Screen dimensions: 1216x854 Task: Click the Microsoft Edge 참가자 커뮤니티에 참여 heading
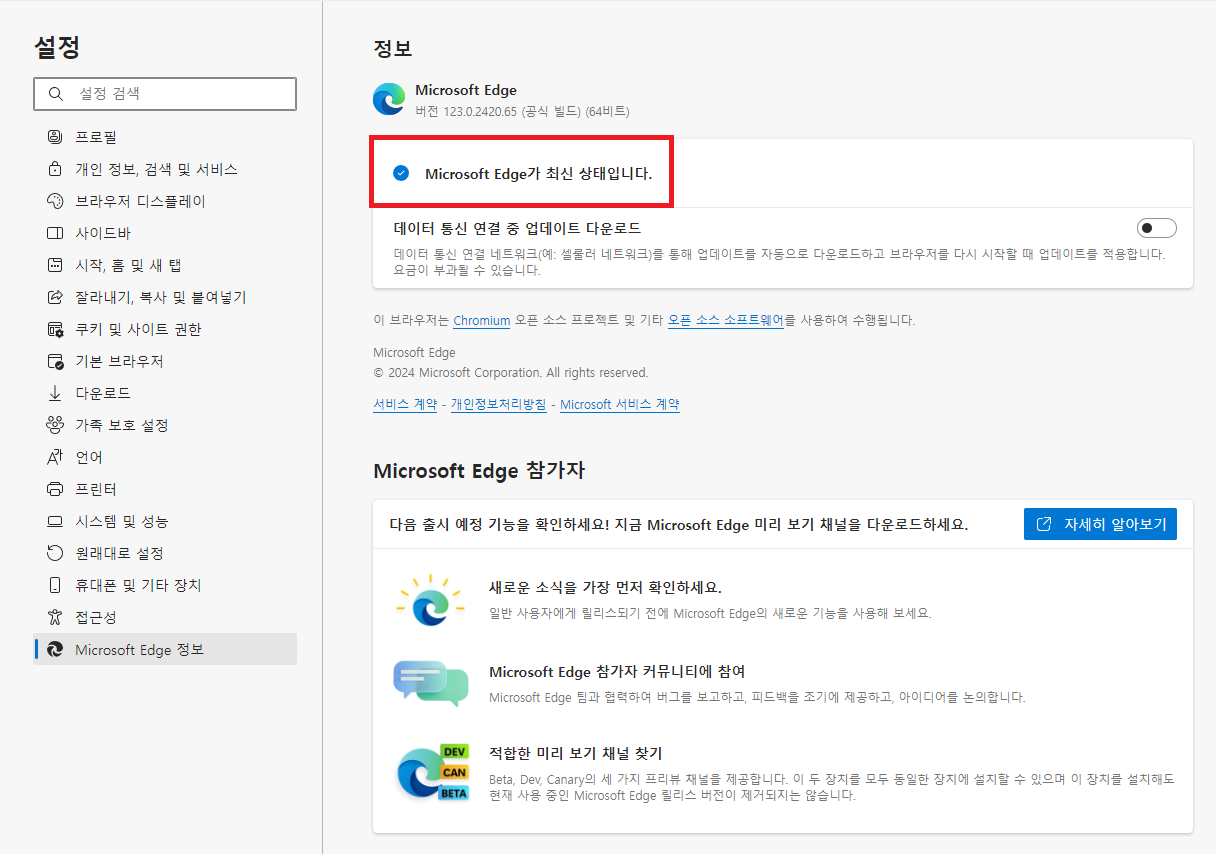(617, 672)
